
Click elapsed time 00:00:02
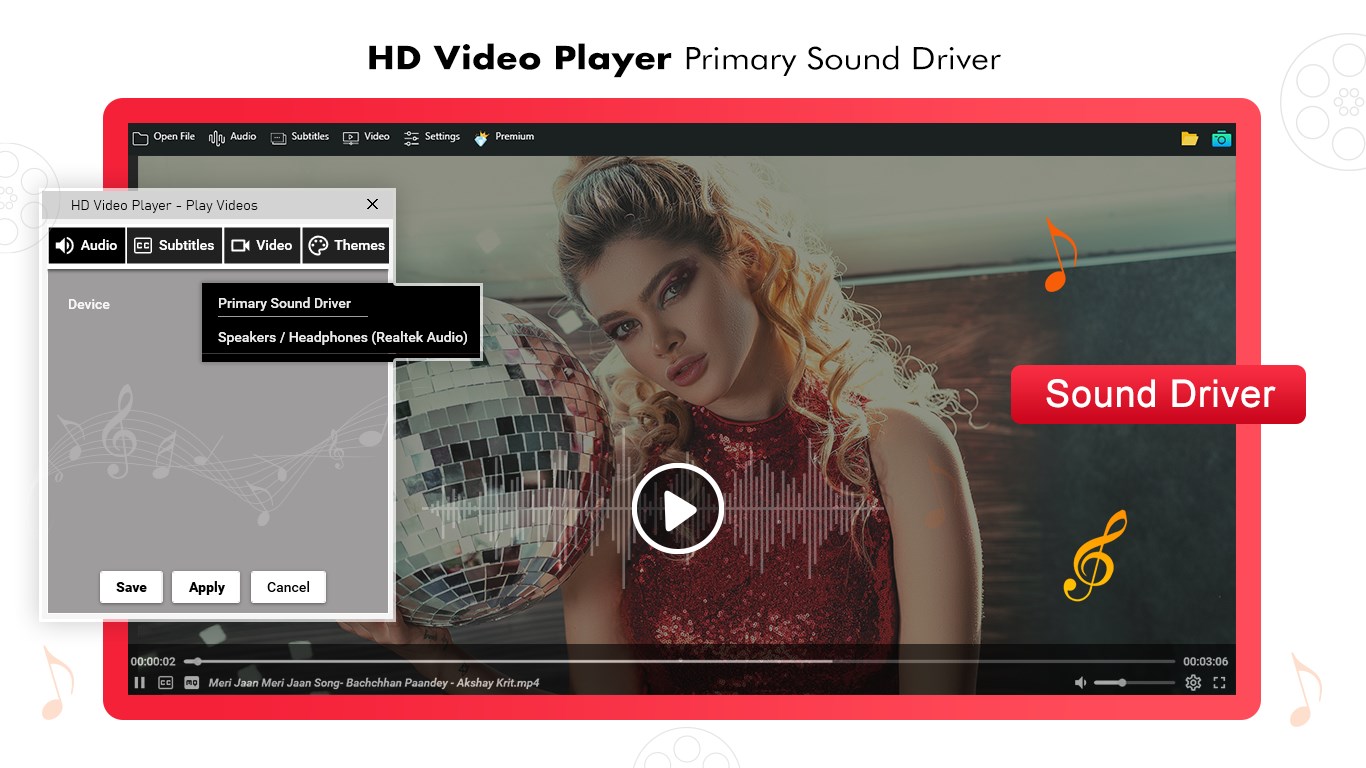point(153,662)
